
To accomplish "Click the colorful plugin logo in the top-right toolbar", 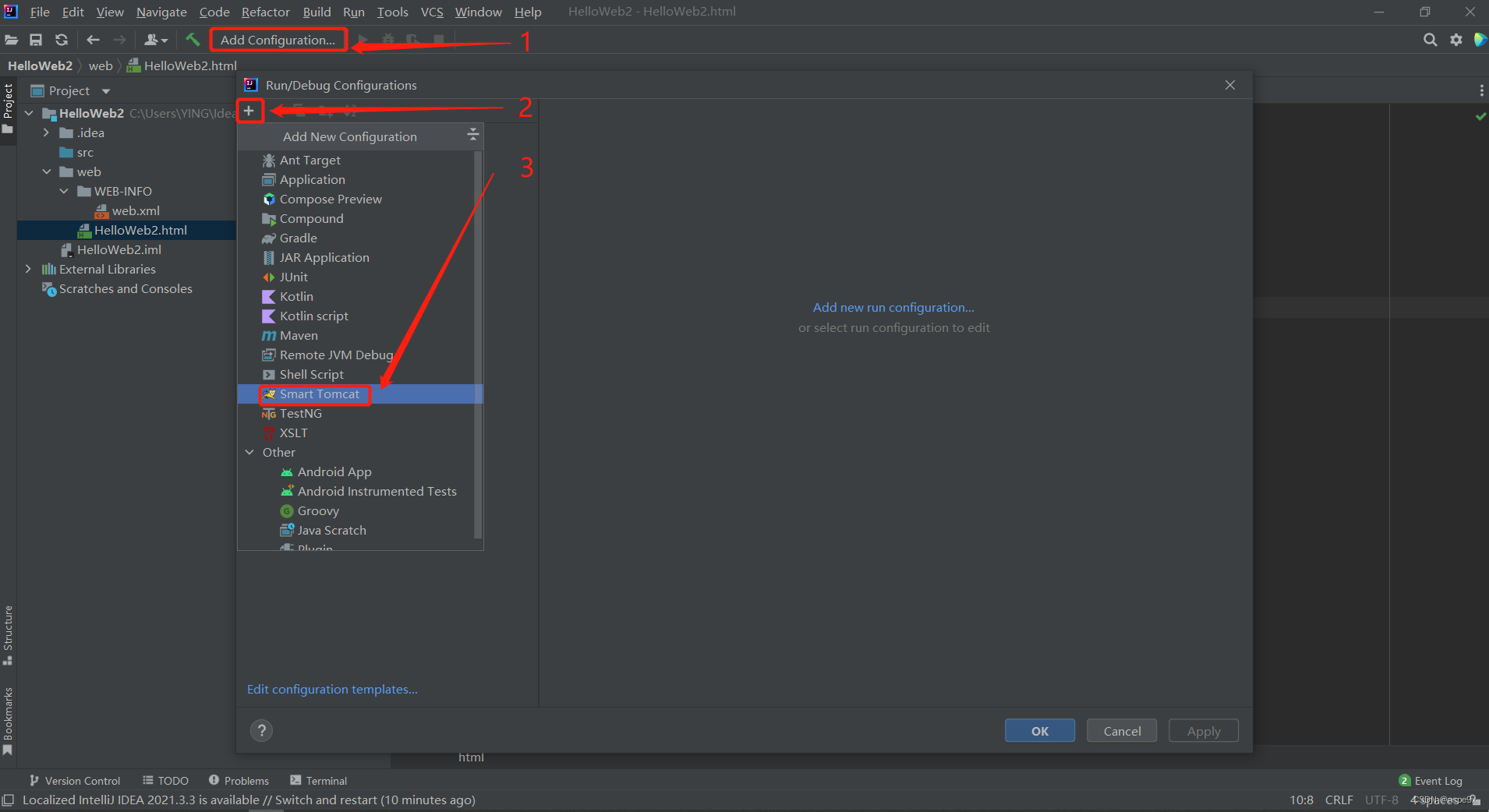I will click(x=1480, y=40).
